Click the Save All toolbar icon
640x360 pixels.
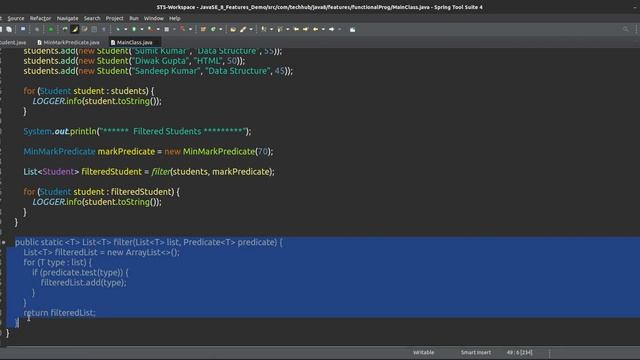(x=9, y=29)
